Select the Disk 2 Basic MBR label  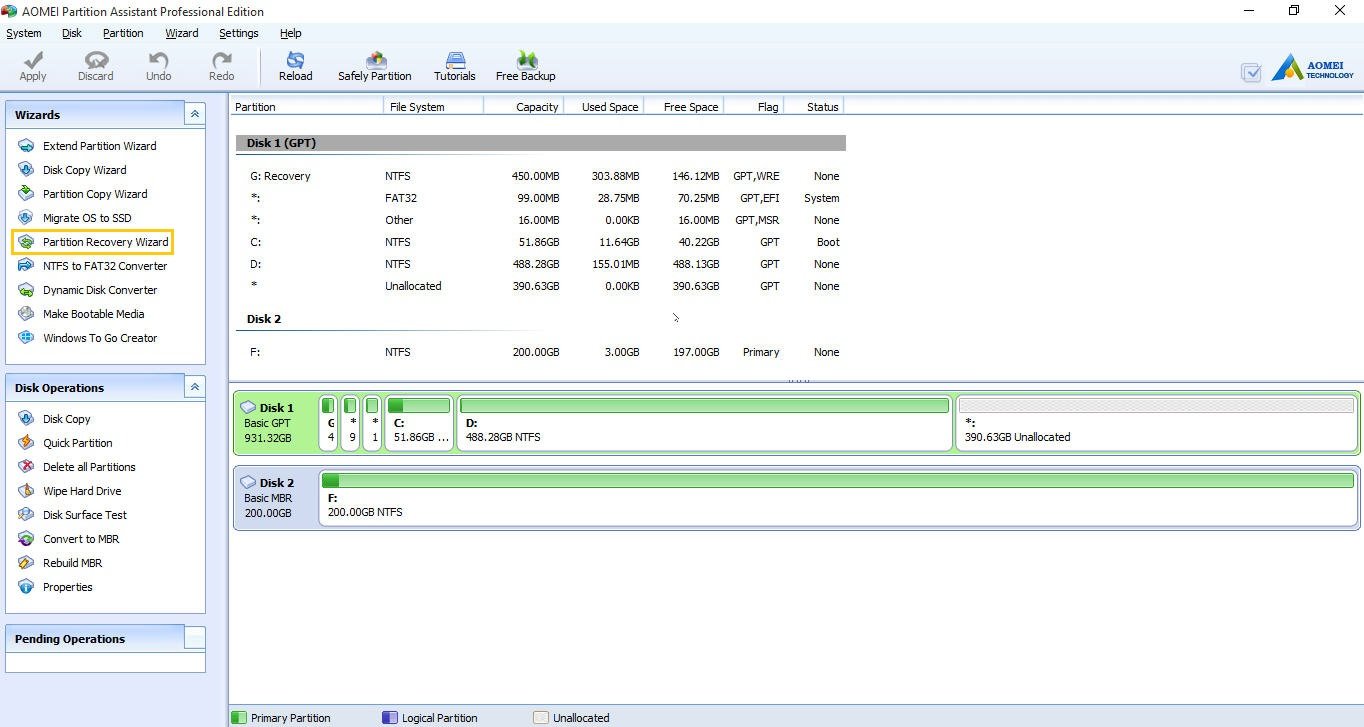(x=274, y=498)
